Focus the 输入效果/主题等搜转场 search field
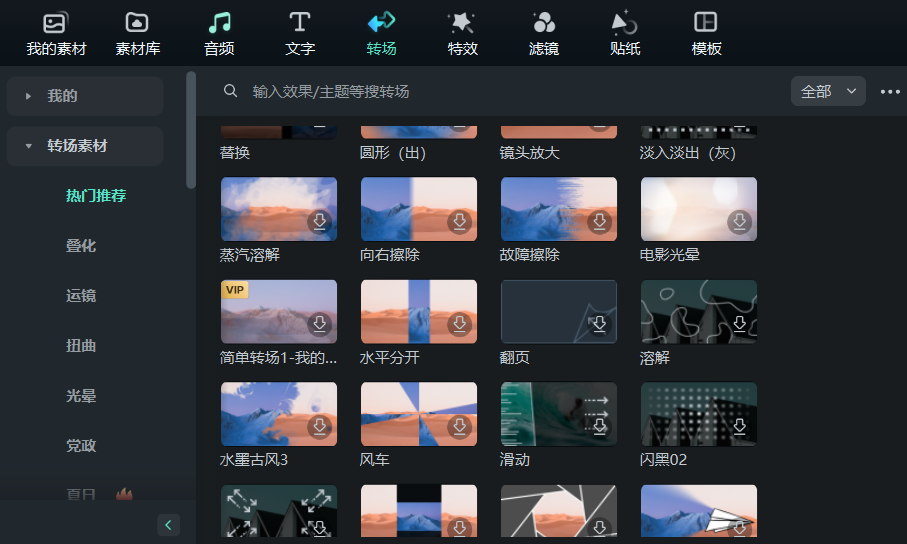The height and width of the screenshot is (544, 907). 331,91
